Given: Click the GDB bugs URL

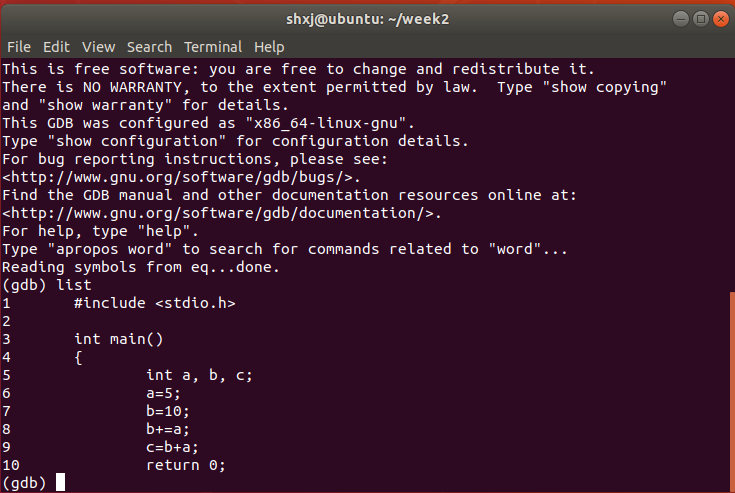Looking at the screenshot, I should coord(178,177).
